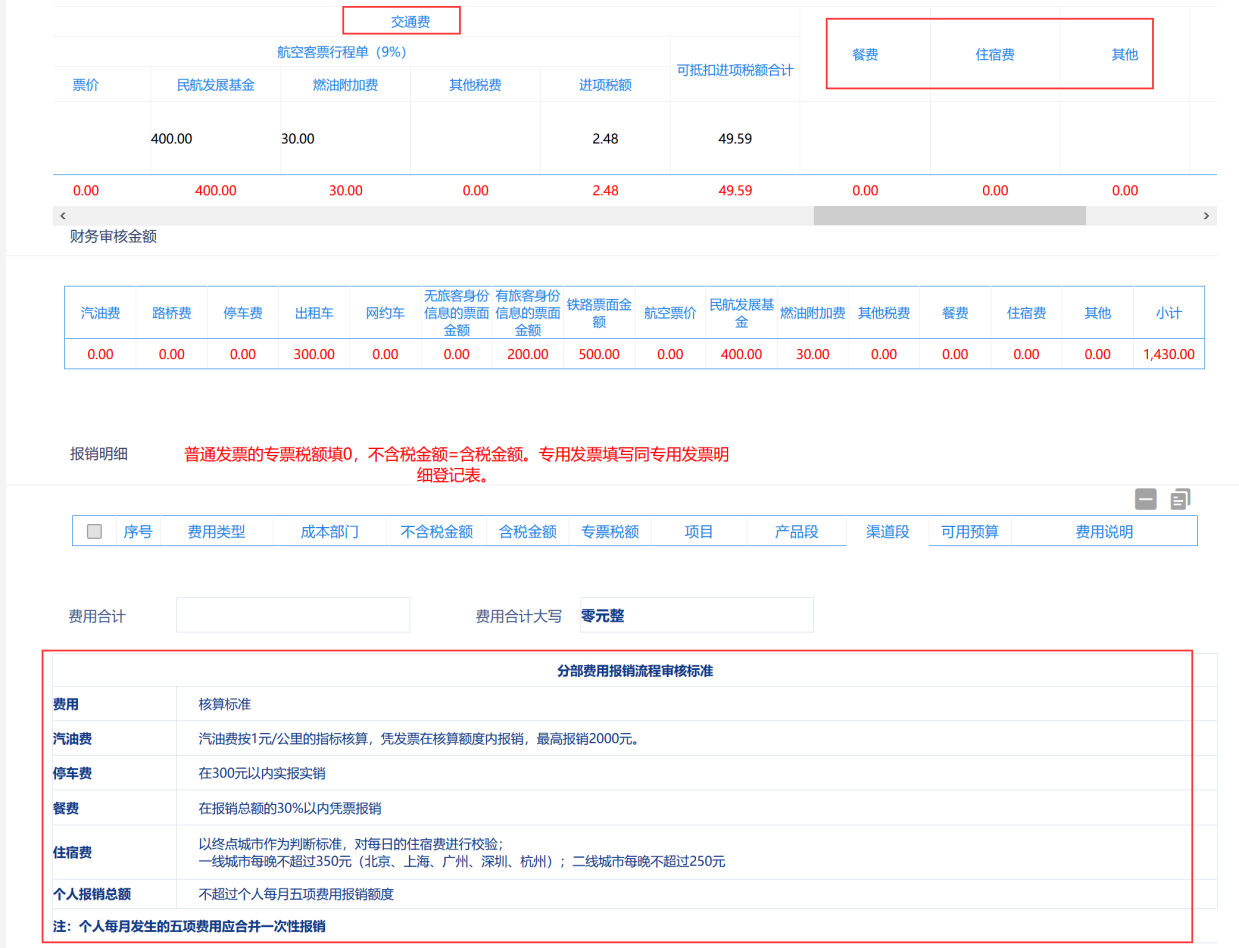Click the 报销明细 section label

tap(99, 454)
